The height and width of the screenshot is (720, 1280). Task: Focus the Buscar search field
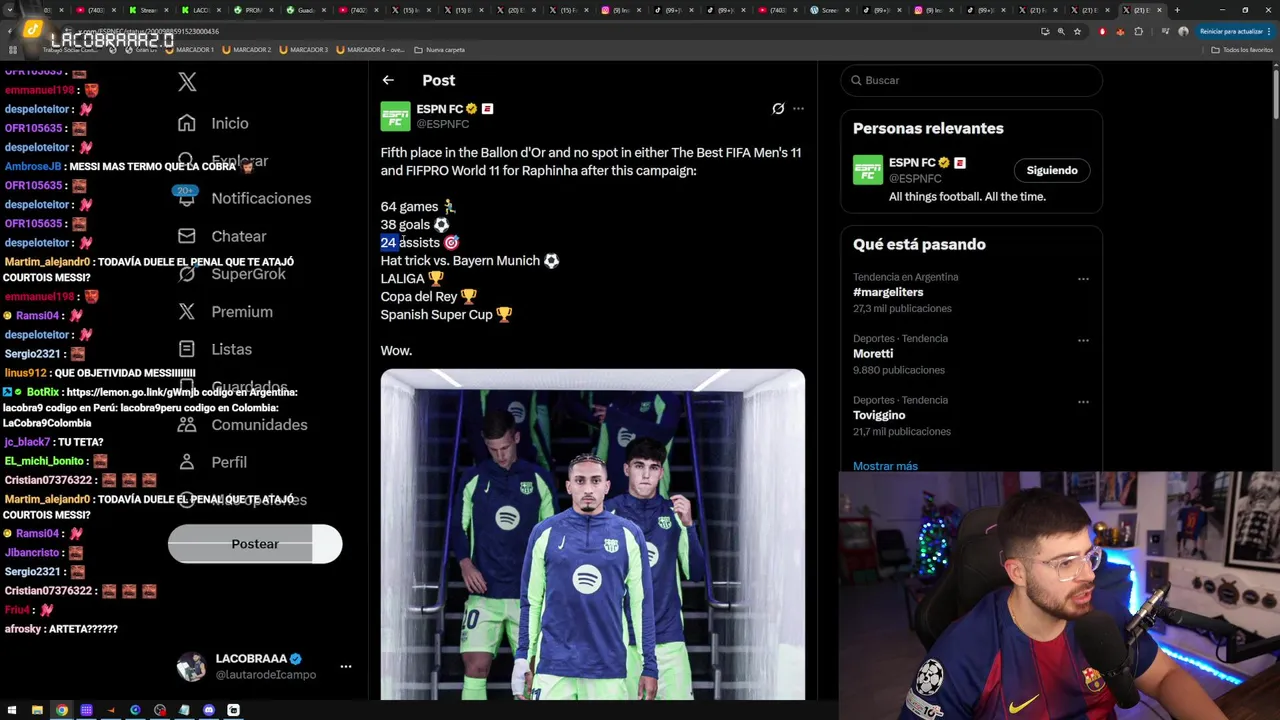point(971,80)
